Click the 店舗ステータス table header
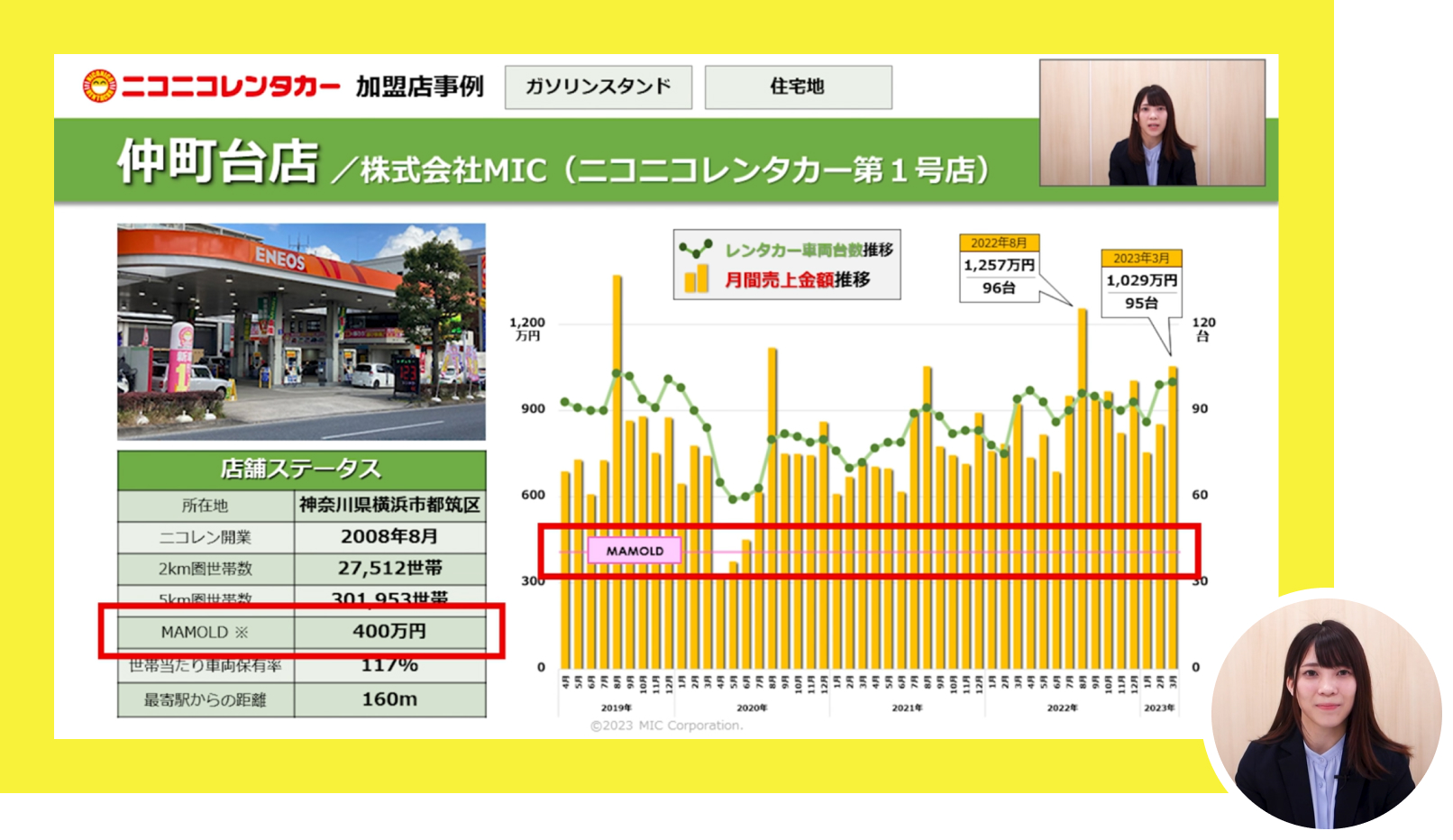Screen dimensions: 1453x840 pos(301,470)
